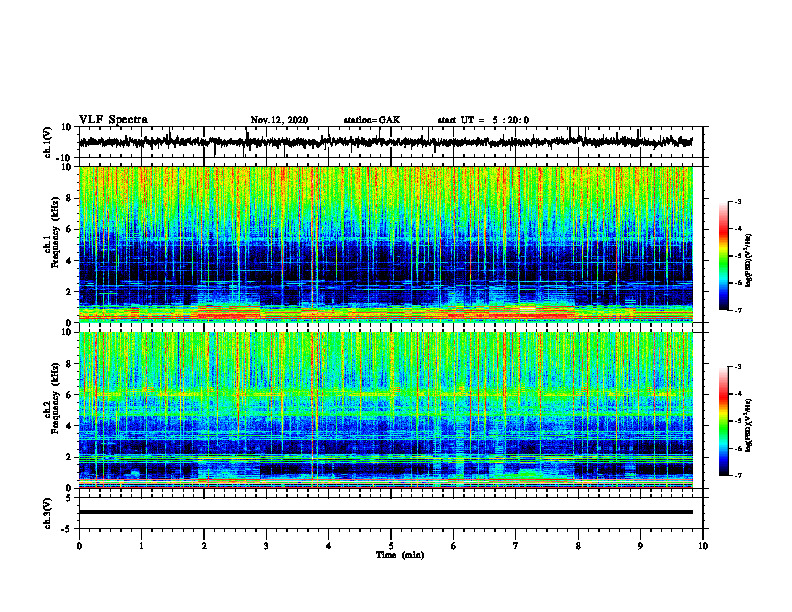792x612 pixels.
Task: Click time axis tick label "4"
Action: (329, 546)
